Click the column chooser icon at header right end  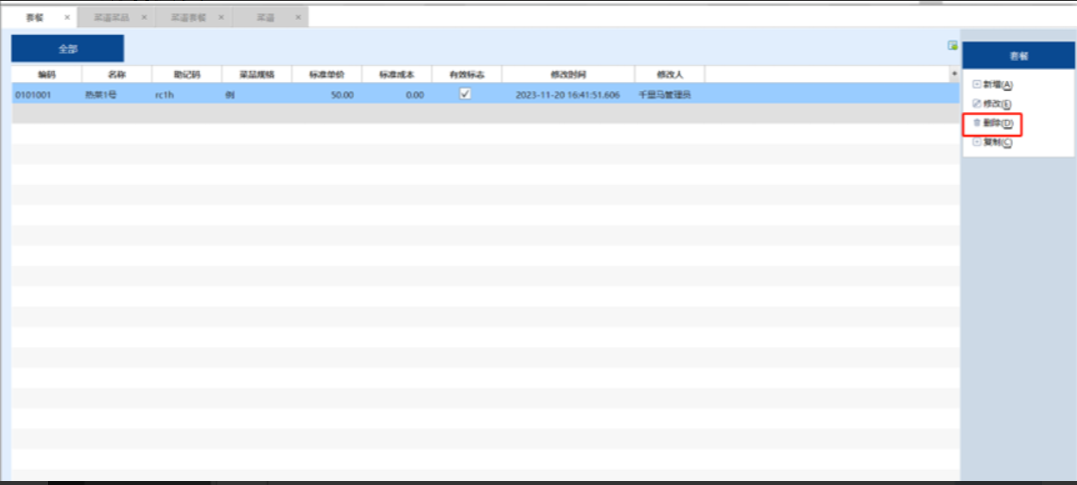953,74
